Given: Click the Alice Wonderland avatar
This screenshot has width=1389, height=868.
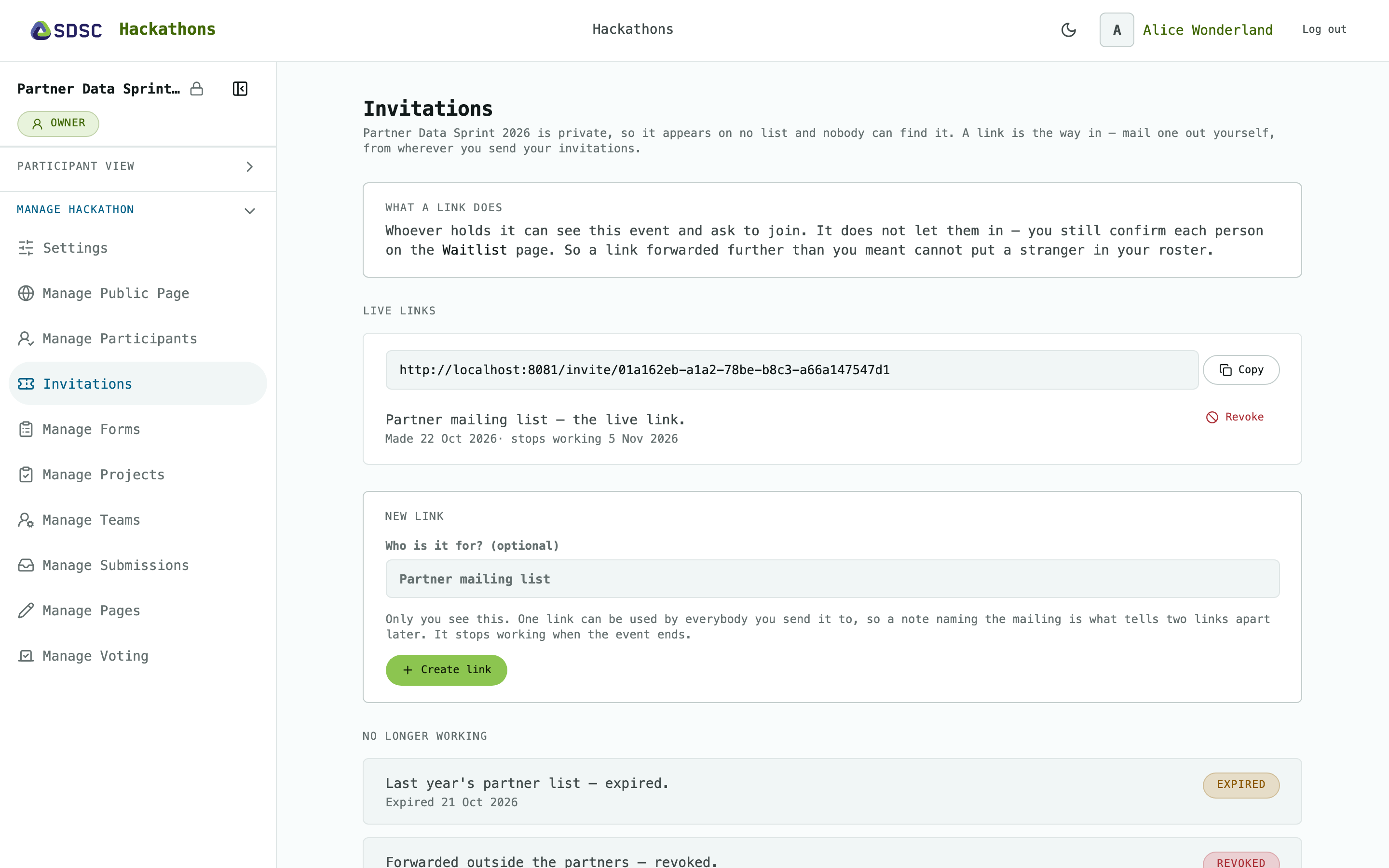Looking at the screenshot, I should (x=1117, y=30).
